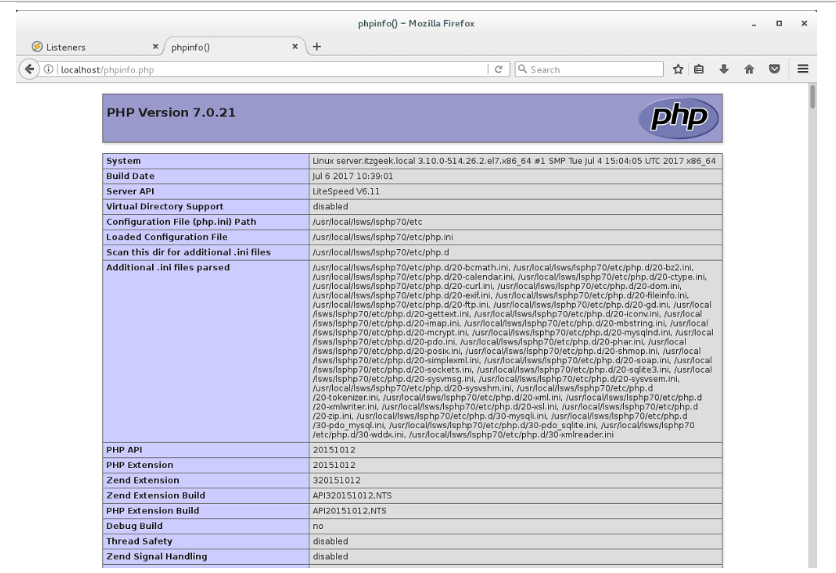Click the 'Virtual Directory Support' label

click(x=165, y=206)
